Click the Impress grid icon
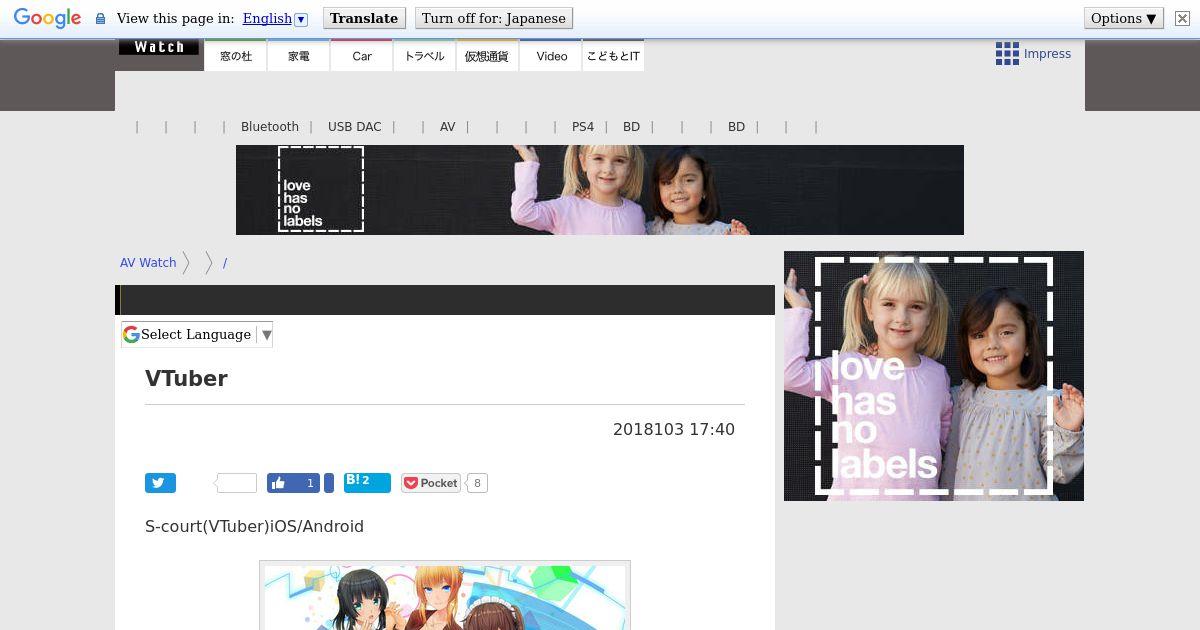Image resolution: width=1200 pixels, height=630 pixels. click(x=1007, y=54)
